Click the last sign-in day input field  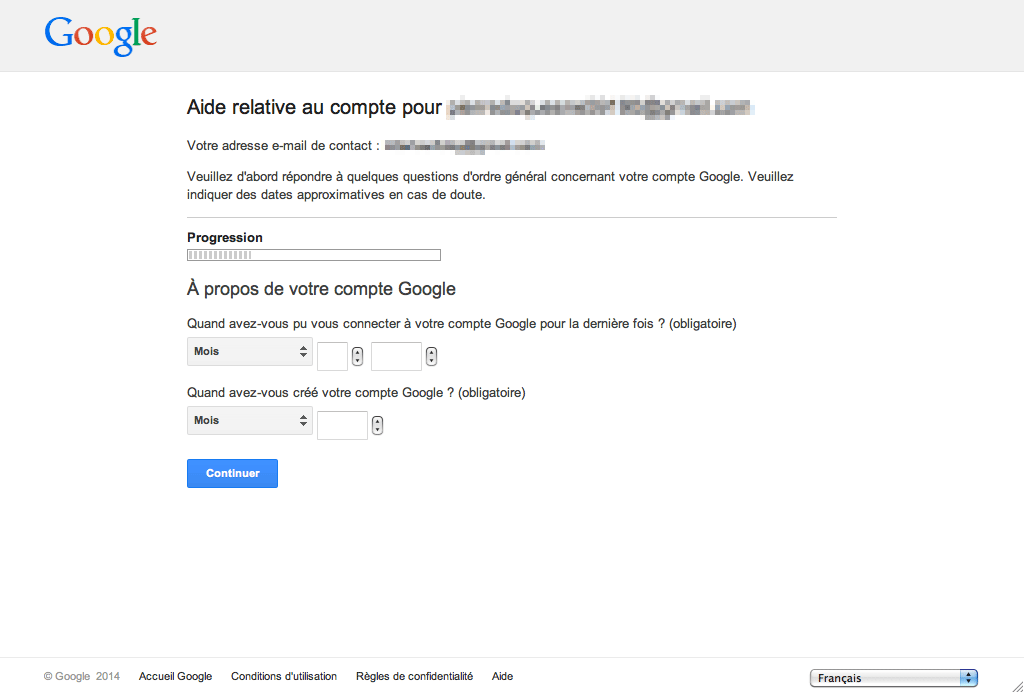pos(332,356)
